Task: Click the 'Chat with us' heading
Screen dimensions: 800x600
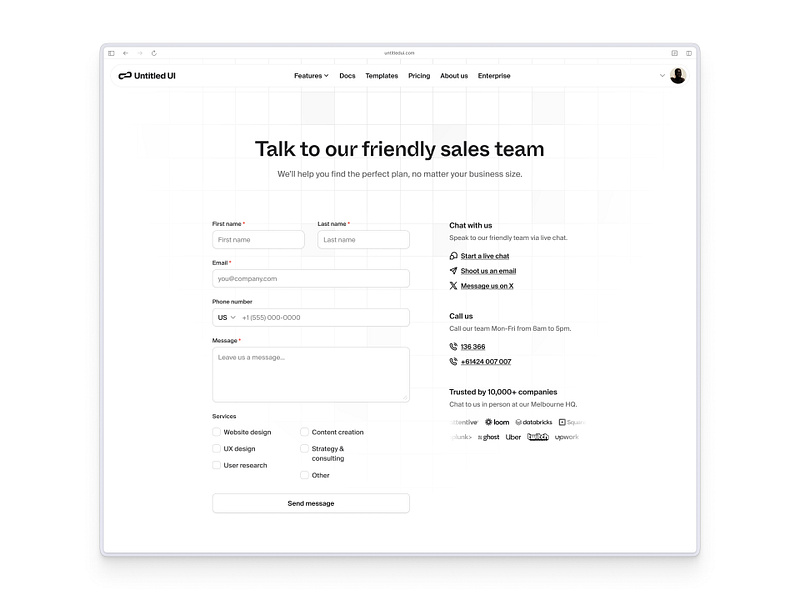Action: (x=470, y=225)
